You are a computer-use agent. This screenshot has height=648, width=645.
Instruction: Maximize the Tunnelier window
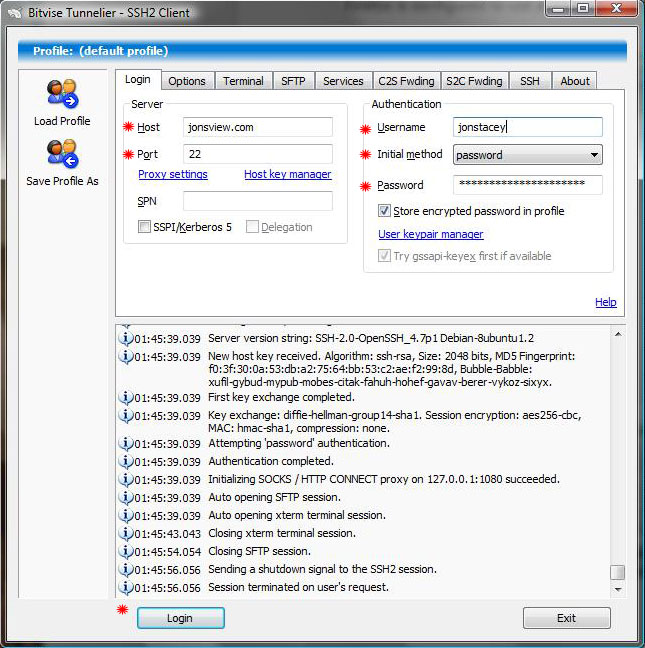coord(583,8)
